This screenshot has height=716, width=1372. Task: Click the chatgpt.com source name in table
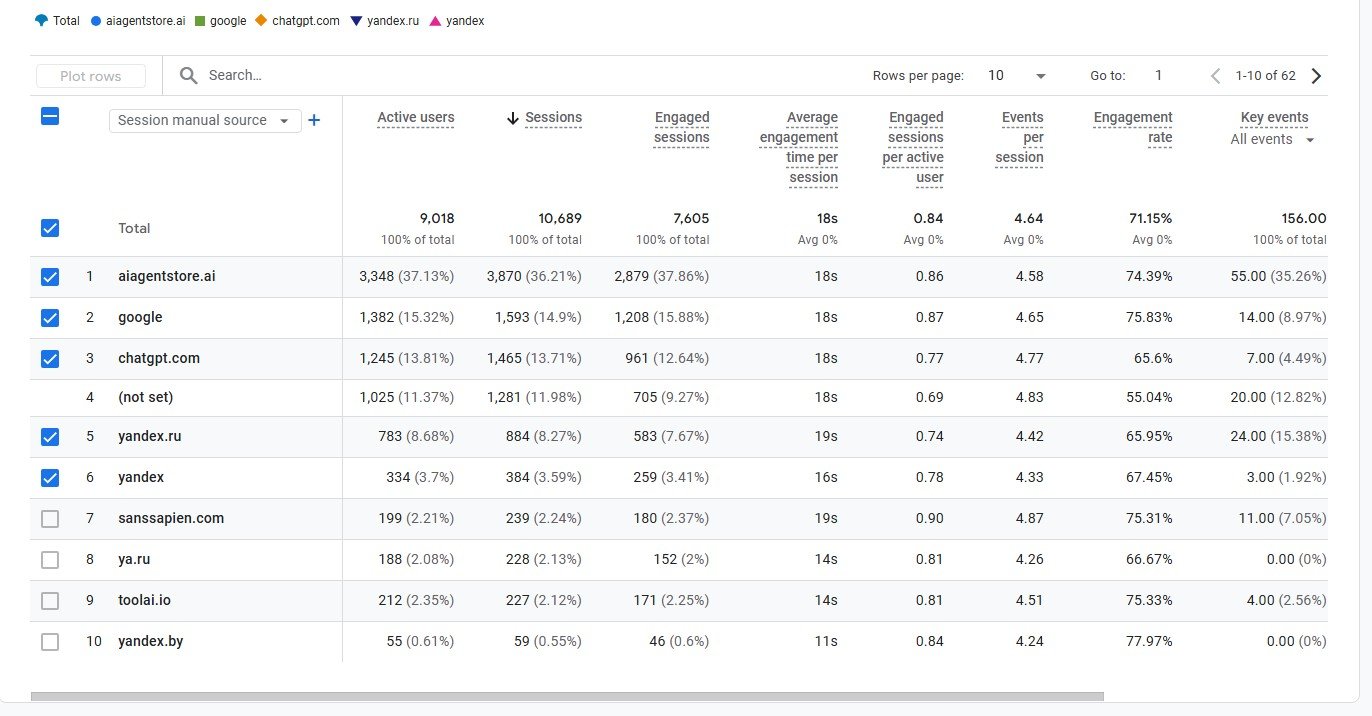[159, 359]
